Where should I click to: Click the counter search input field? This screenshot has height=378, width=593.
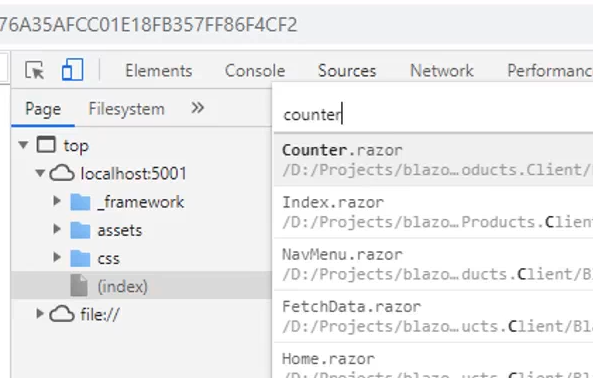pos(433,115)
